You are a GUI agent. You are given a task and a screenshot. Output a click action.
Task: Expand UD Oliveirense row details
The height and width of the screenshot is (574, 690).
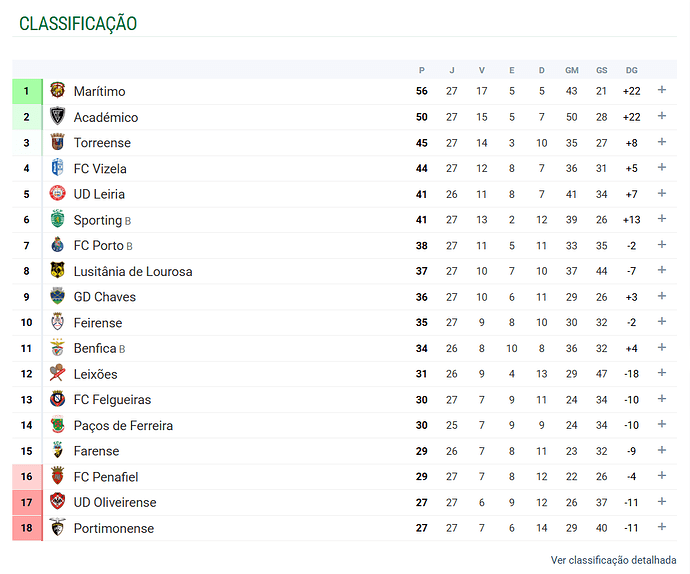(x=662, y=502)
